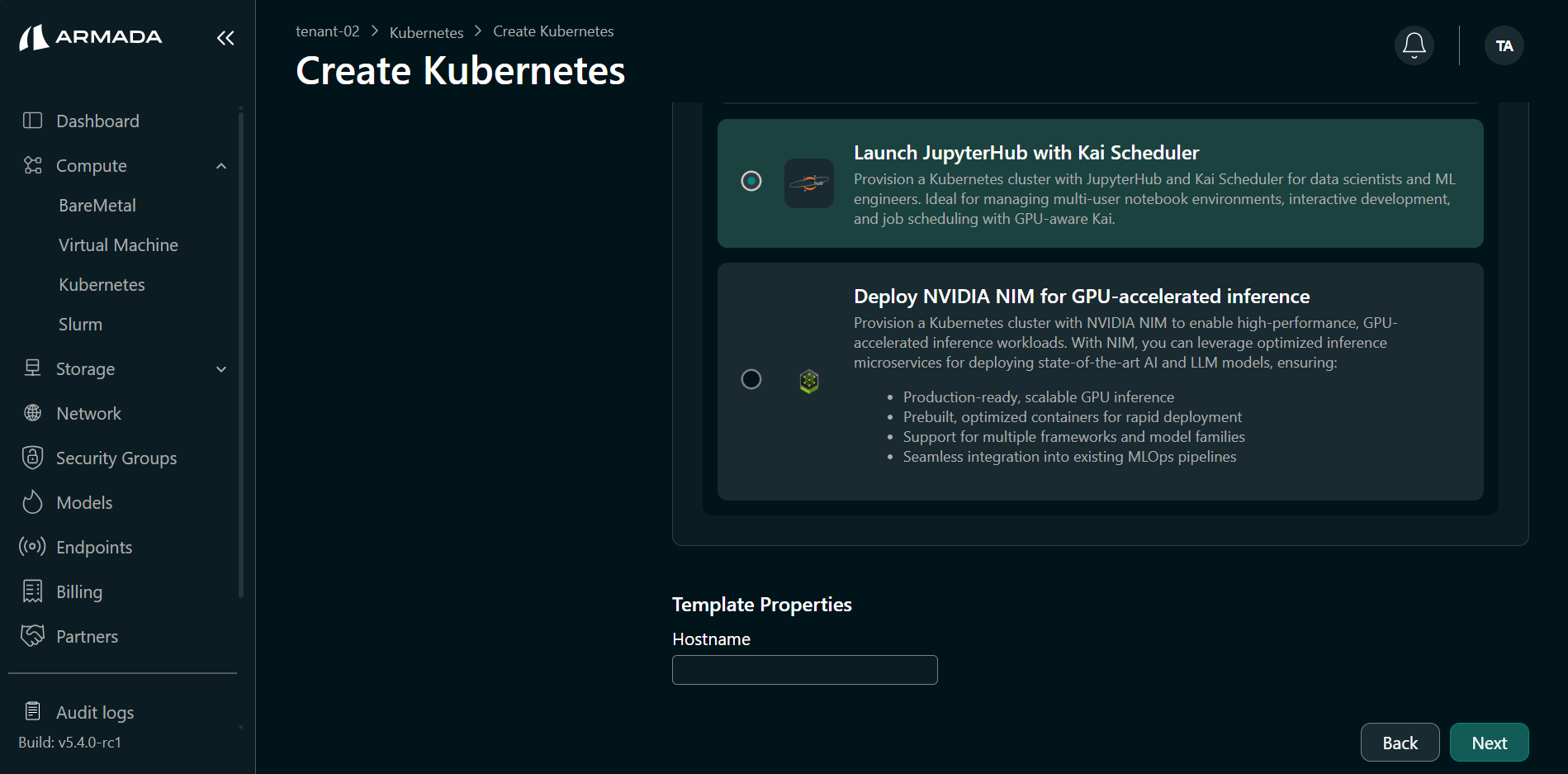The image size is (1568, 774).
Task: Open the Slurm page
Action: tap(80, 324)
